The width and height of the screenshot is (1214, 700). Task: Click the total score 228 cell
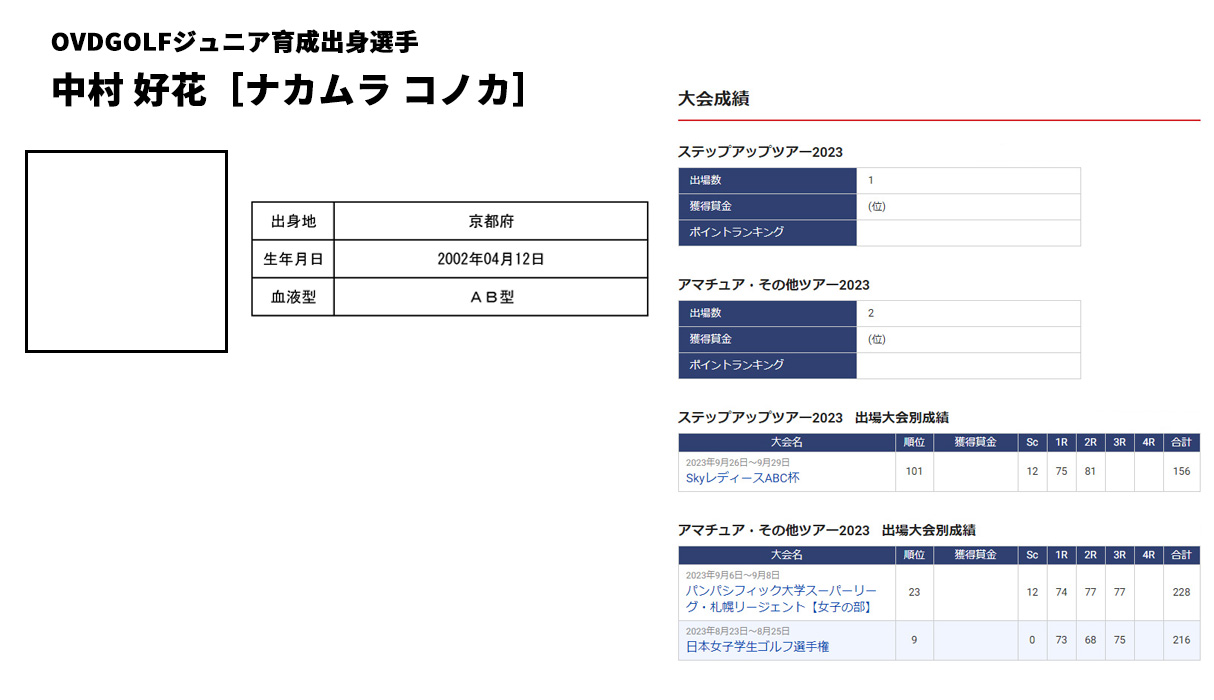(1181, 592)
